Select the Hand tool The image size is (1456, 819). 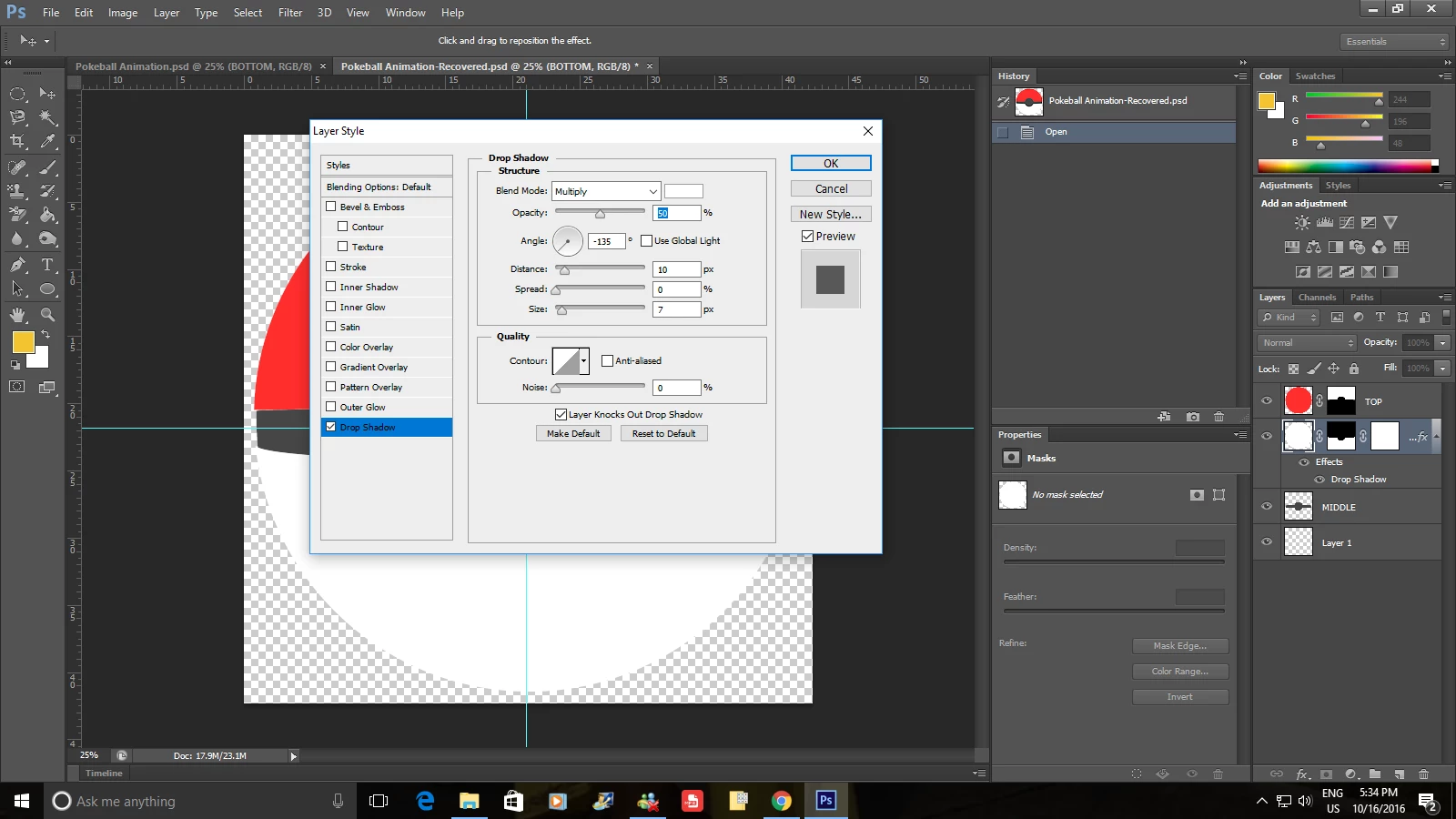coord(17,315)
